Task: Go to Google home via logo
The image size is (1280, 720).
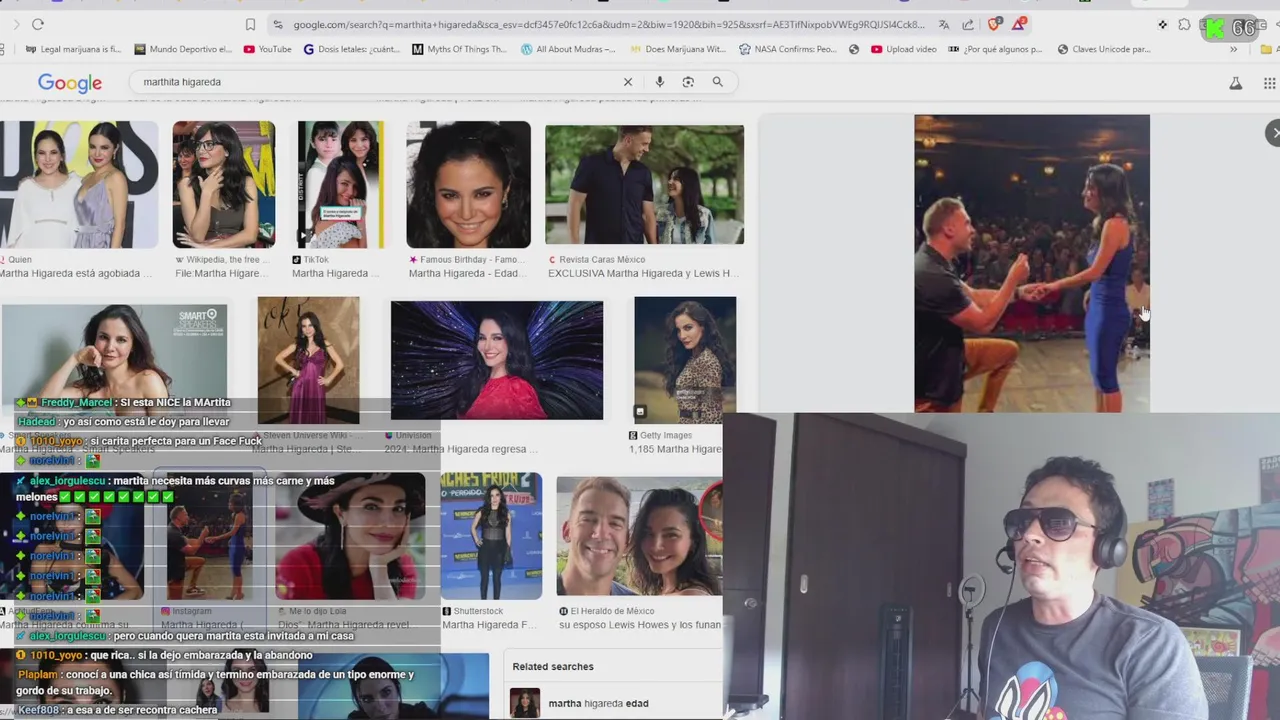Action: coord(70,83)
